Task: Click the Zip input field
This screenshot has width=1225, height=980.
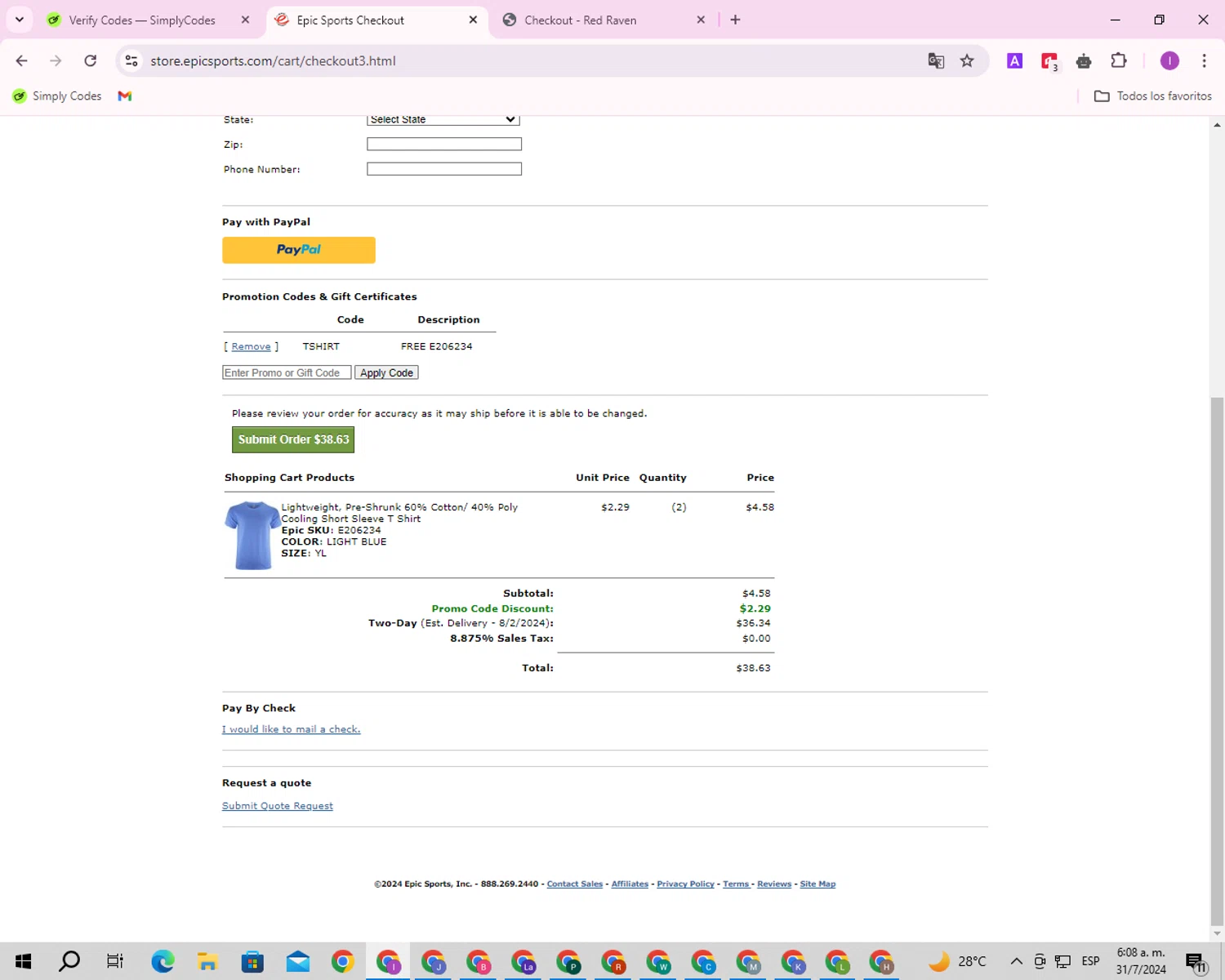Action: [444, 145]
